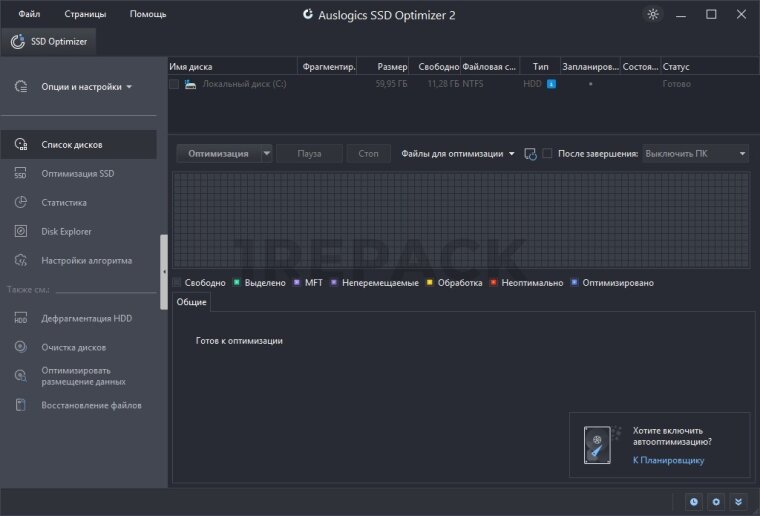Check the Локальный диск (C:) checkbox
The height and width of the screenshot is (516, 760).
click(x=174, y=85)
